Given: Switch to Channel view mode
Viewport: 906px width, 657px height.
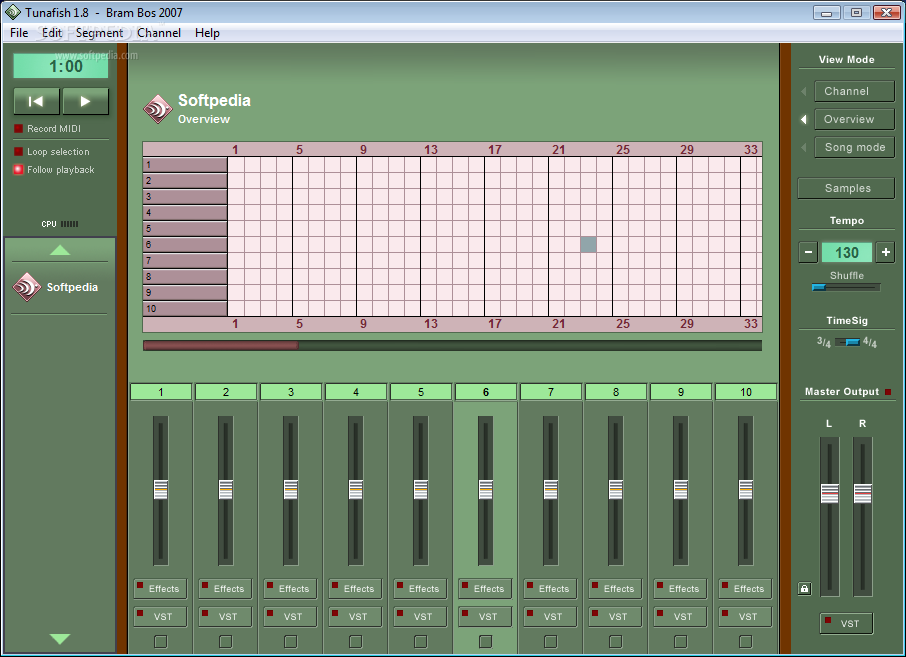Looking at the screenshot, I should click(x=855, y=91).
